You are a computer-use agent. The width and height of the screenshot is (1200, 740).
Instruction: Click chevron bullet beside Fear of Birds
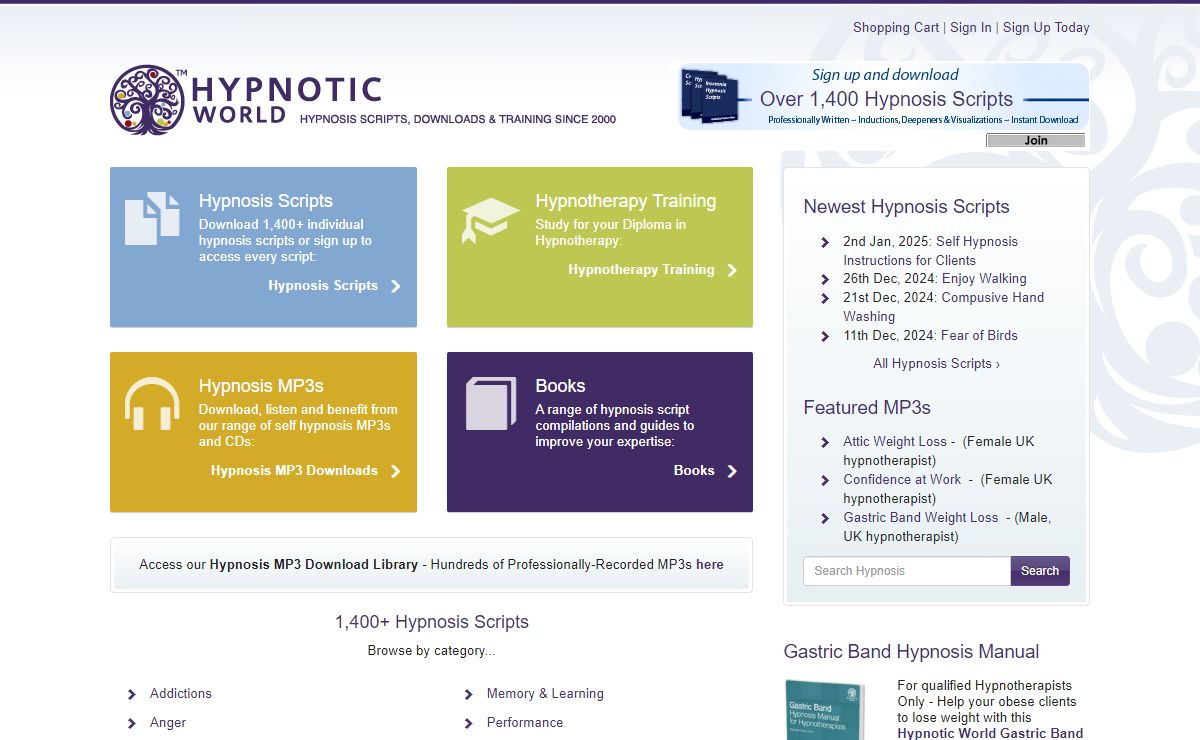click(825, 336)
